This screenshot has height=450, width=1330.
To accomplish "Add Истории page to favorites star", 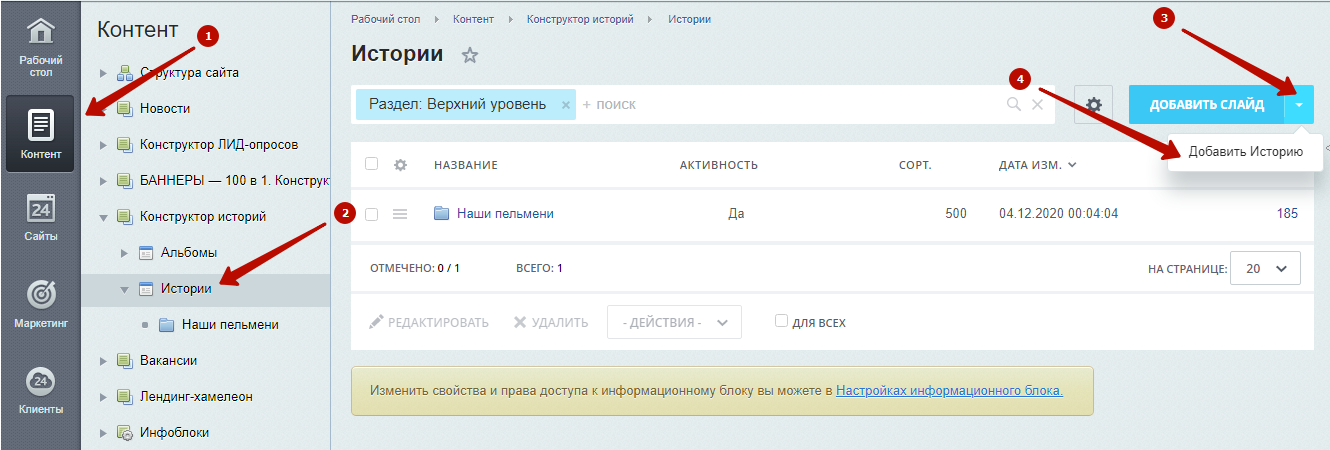I will tap(470, 56).
